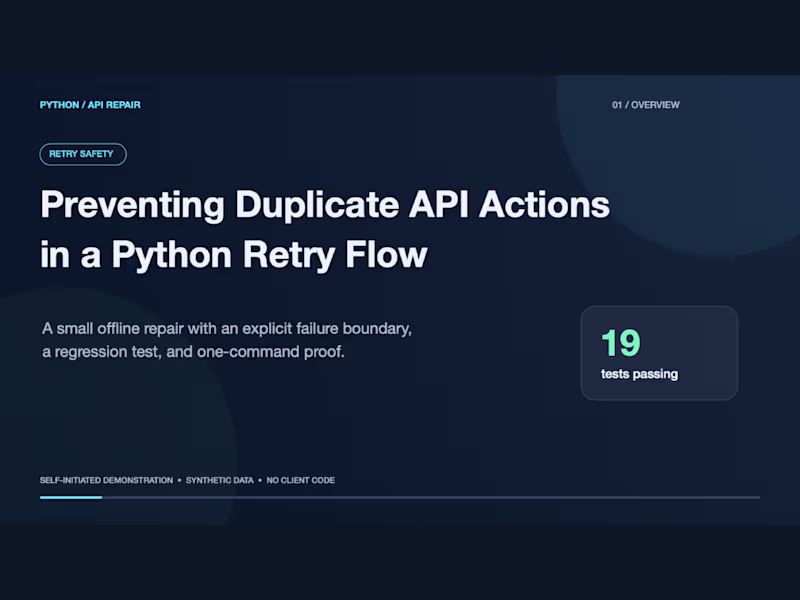Click the green number 19
Screen dimensions: 800x600
[x=620, y=343]
